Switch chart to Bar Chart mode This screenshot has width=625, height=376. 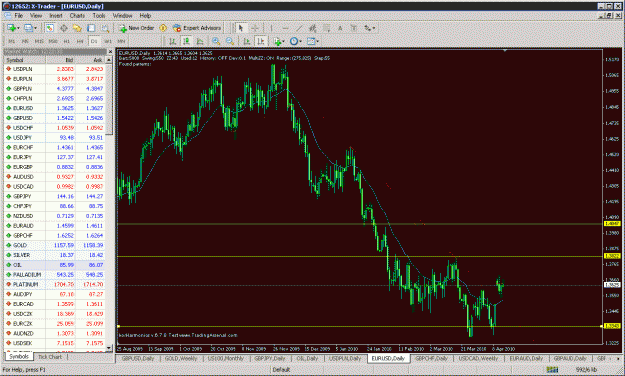click(172, 41)
